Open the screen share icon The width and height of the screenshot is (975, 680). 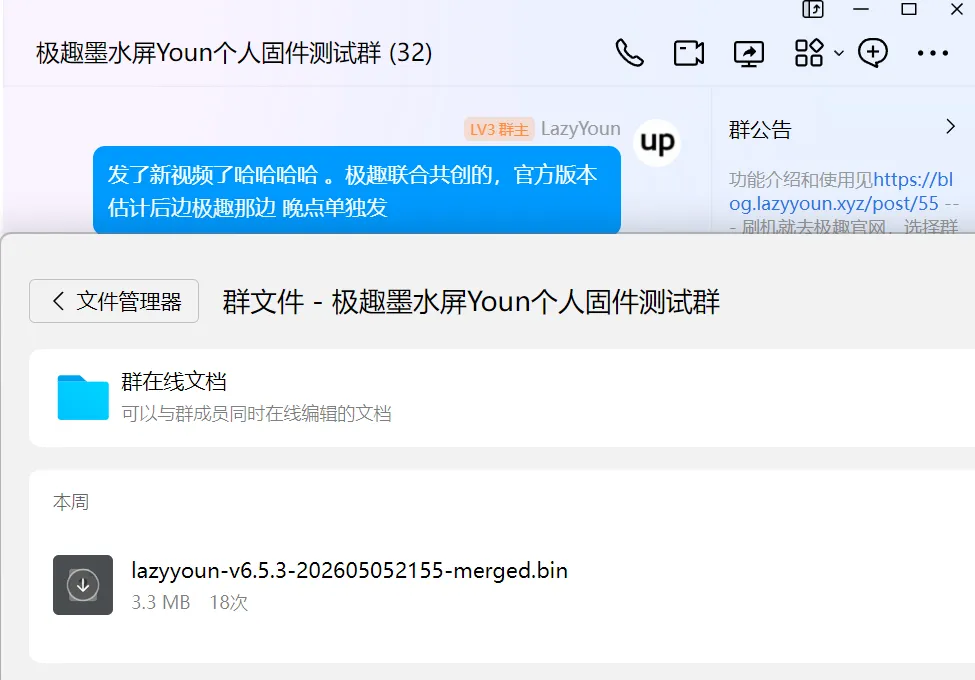point(749,53)
